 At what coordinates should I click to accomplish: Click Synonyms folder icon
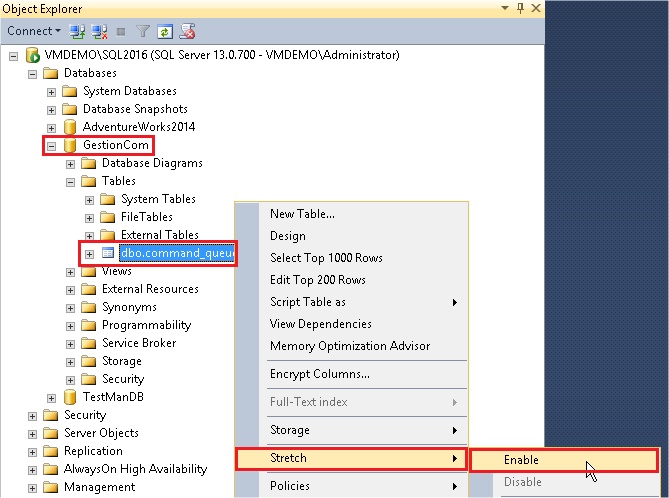88,307
